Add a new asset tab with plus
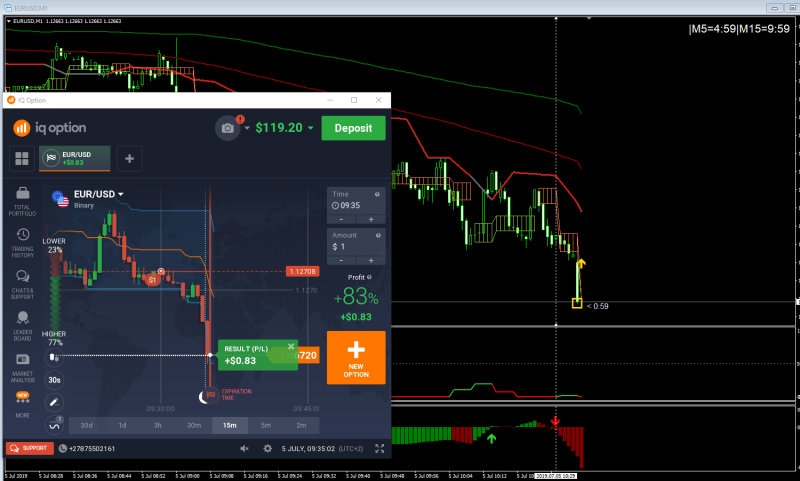The width and height of the screenshot is (800, 481). coord(130,159)
